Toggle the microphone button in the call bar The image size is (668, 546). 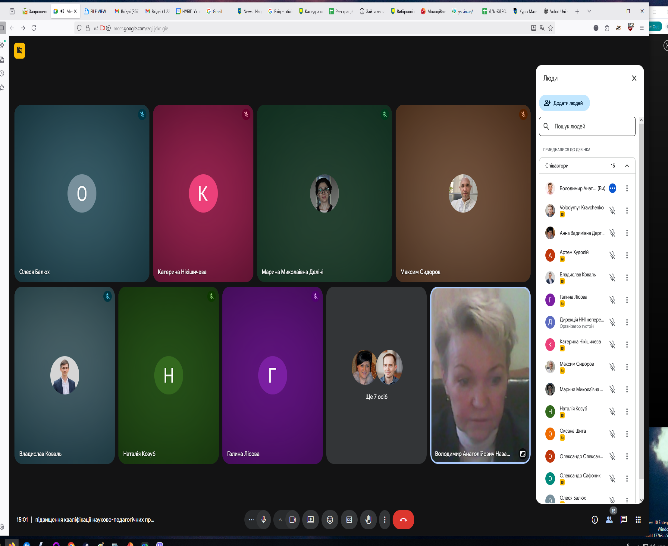click(264, 520)
